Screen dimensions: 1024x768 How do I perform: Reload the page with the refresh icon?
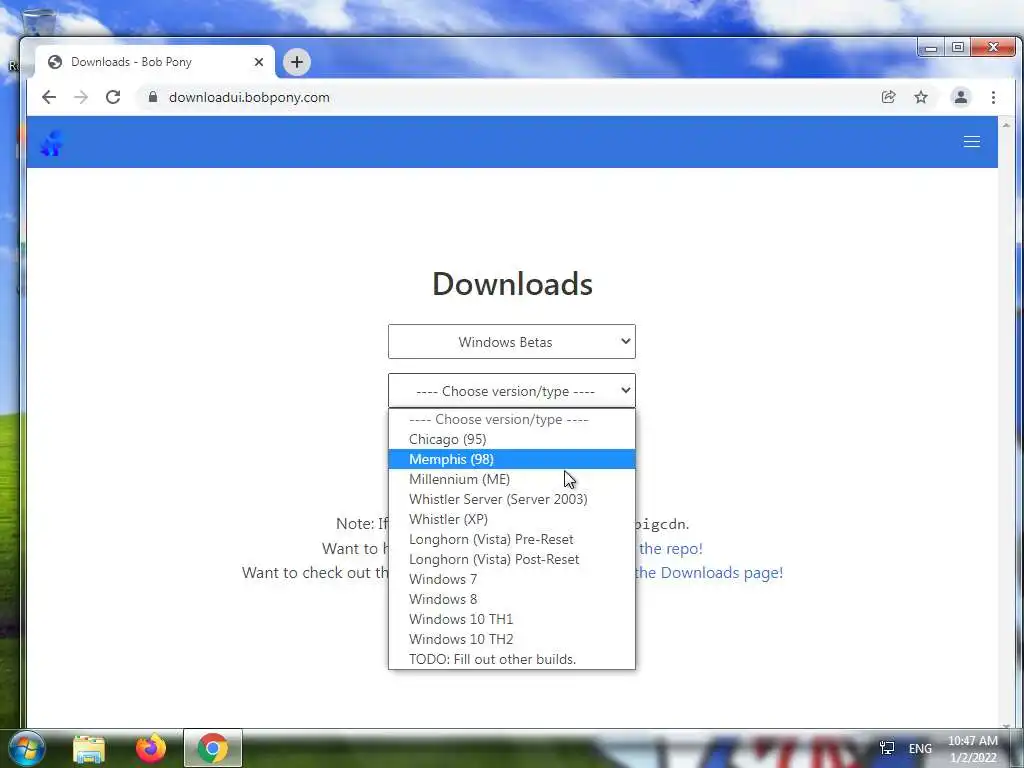coord(113,97)
